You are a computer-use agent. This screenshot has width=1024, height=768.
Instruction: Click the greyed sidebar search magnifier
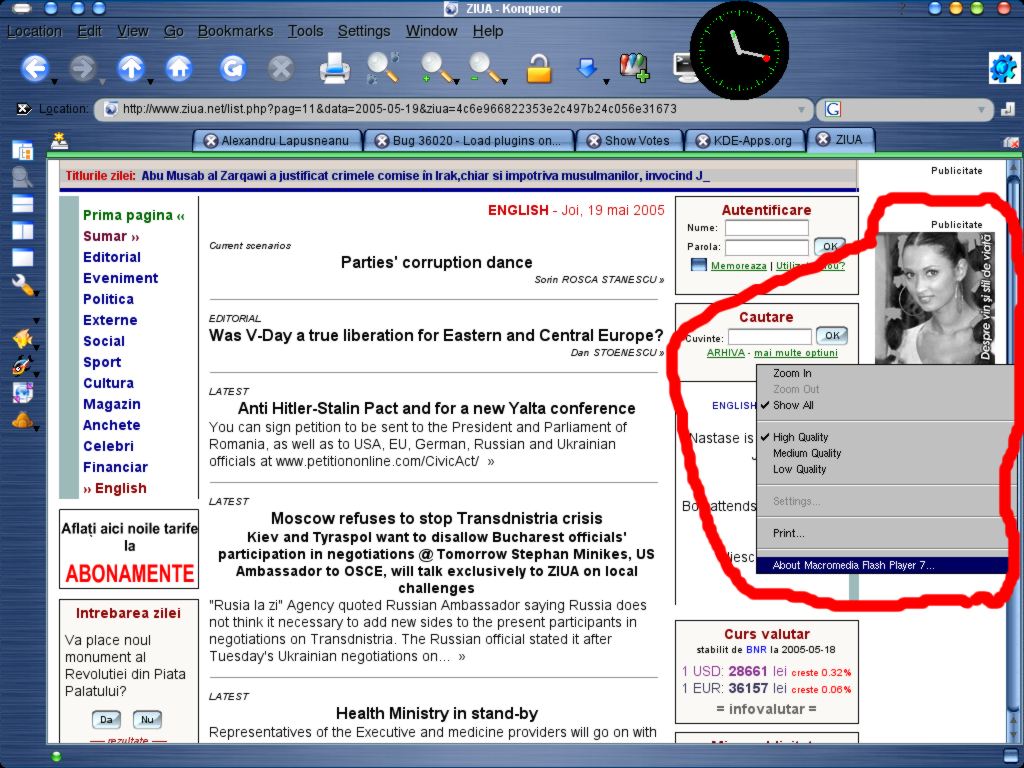22,177
